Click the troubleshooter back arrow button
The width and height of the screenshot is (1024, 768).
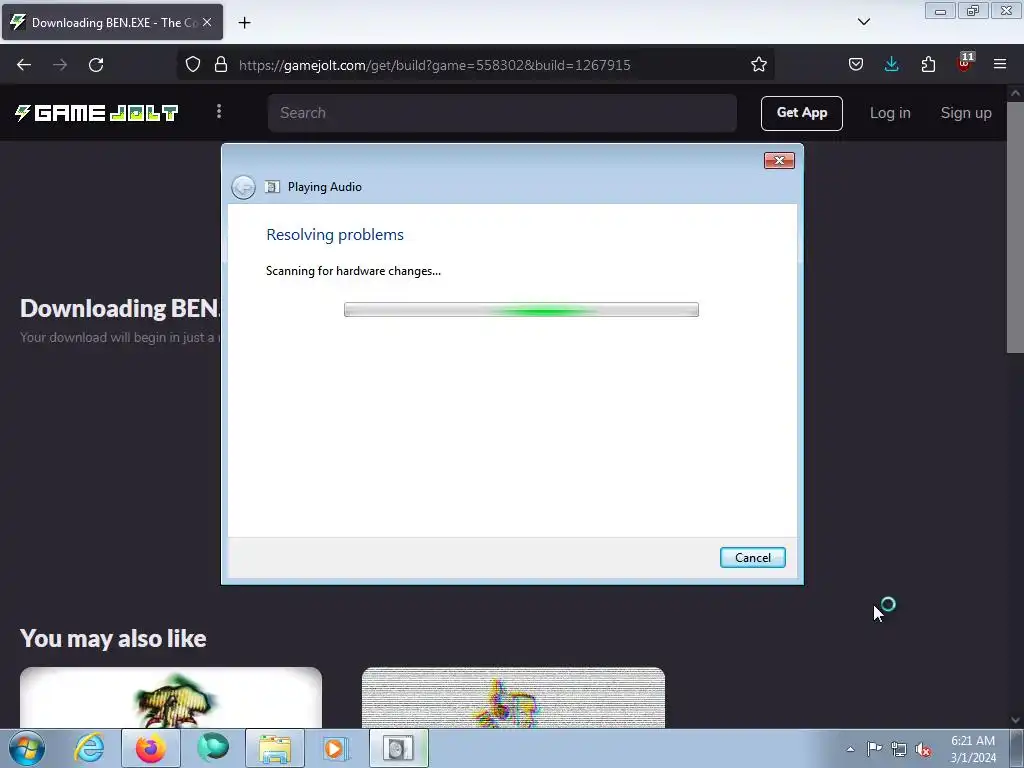point(244,187)
